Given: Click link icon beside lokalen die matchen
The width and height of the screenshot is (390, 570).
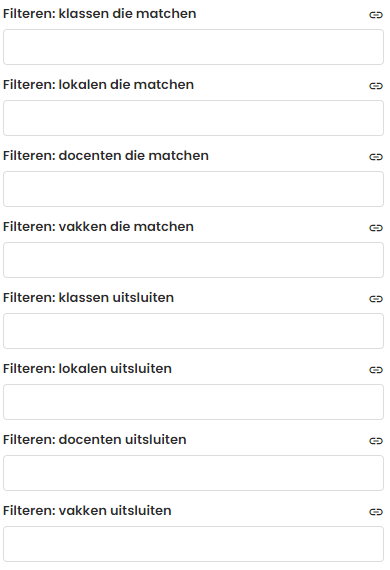Looking at the screenshot, I should (x=376, y=86).
